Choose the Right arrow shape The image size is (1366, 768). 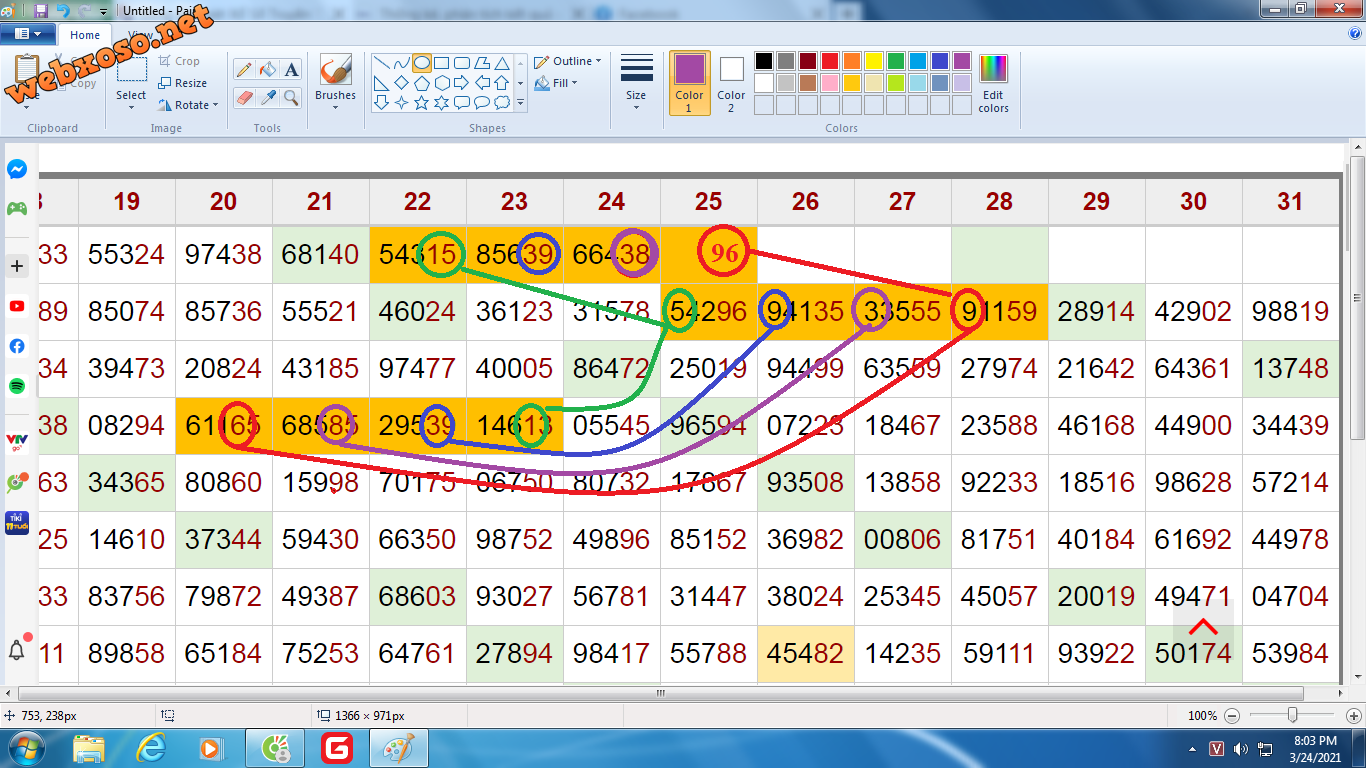click(x=462, y=83)
